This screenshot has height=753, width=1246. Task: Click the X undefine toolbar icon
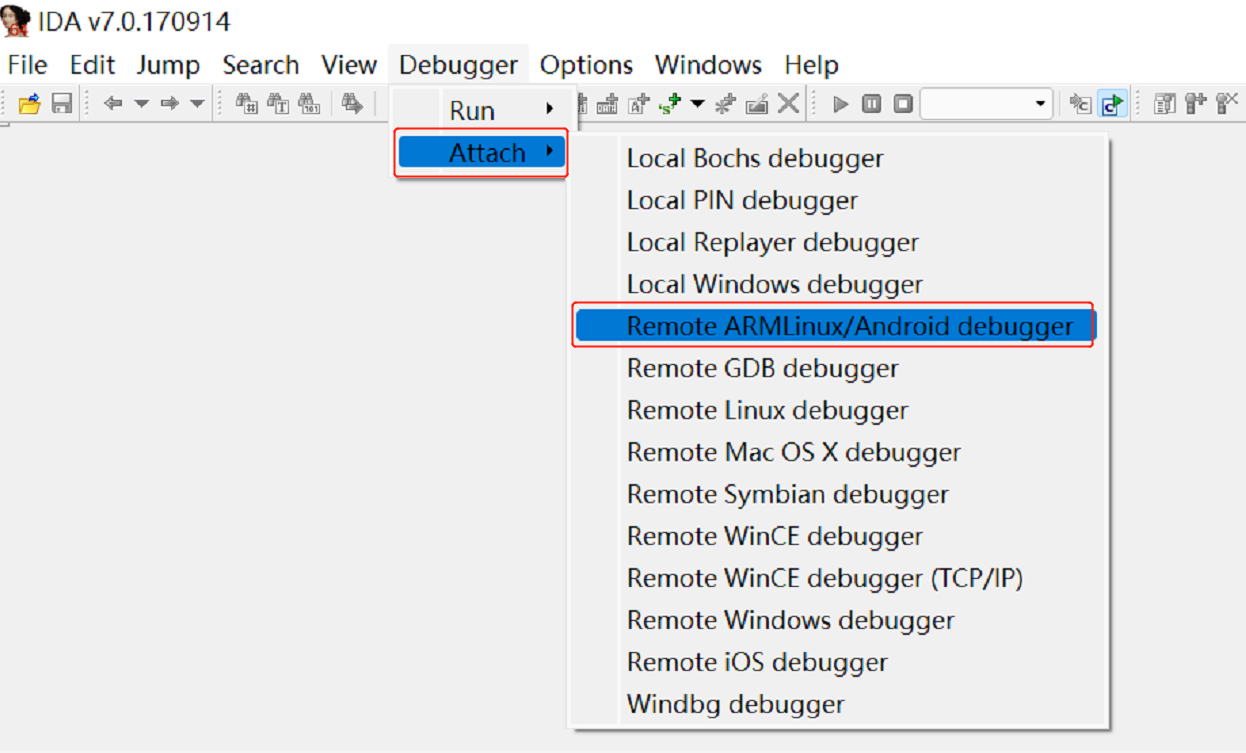pyautogui.click(x=789, y=103)
